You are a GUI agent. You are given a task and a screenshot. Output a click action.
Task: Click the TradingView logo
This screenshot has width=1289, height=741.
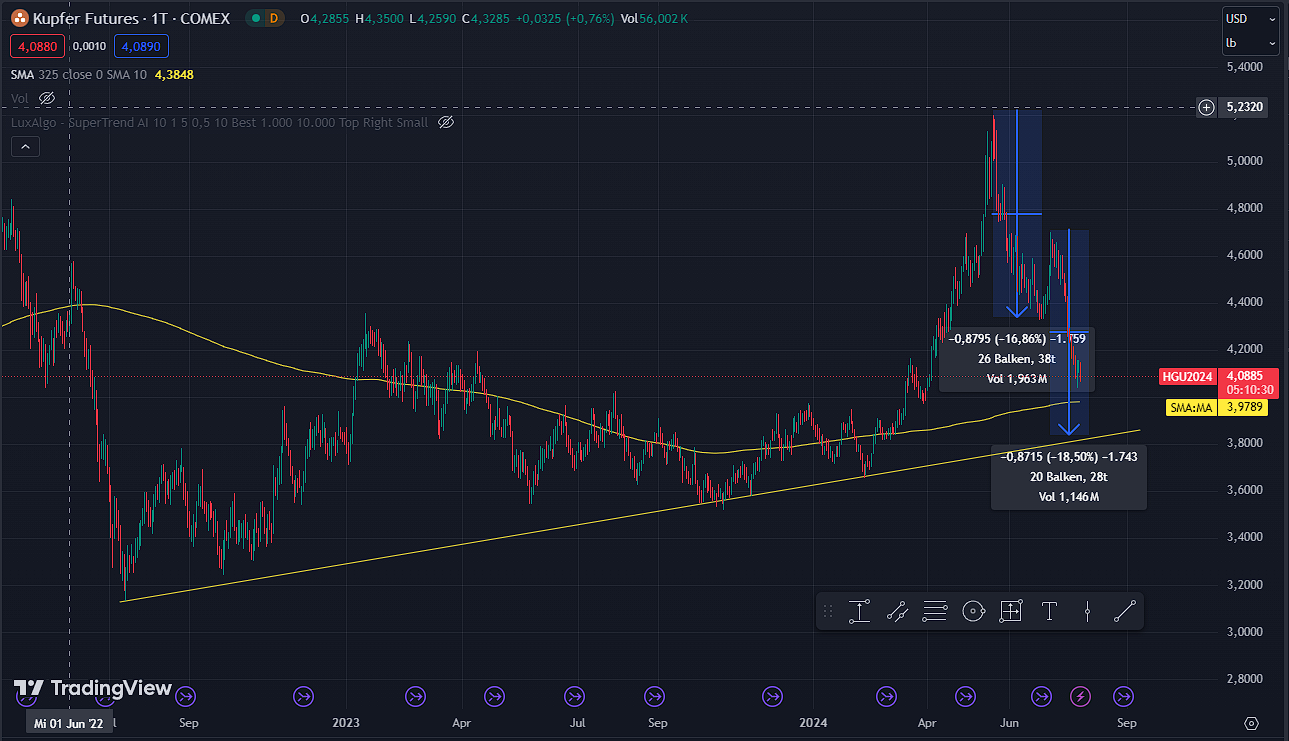(93, 688)
